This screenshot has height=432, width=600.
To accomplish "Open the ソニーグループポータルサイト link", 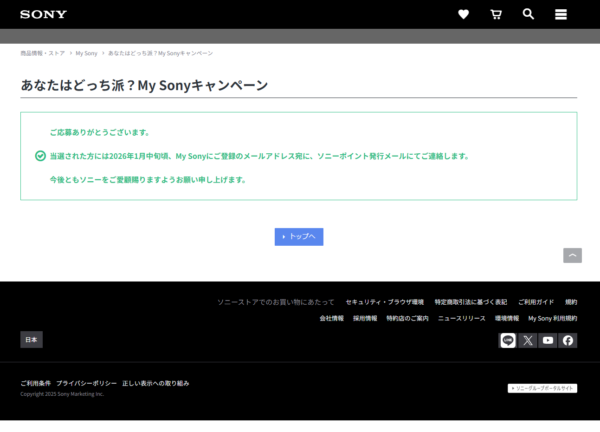I will click(542, 388).
